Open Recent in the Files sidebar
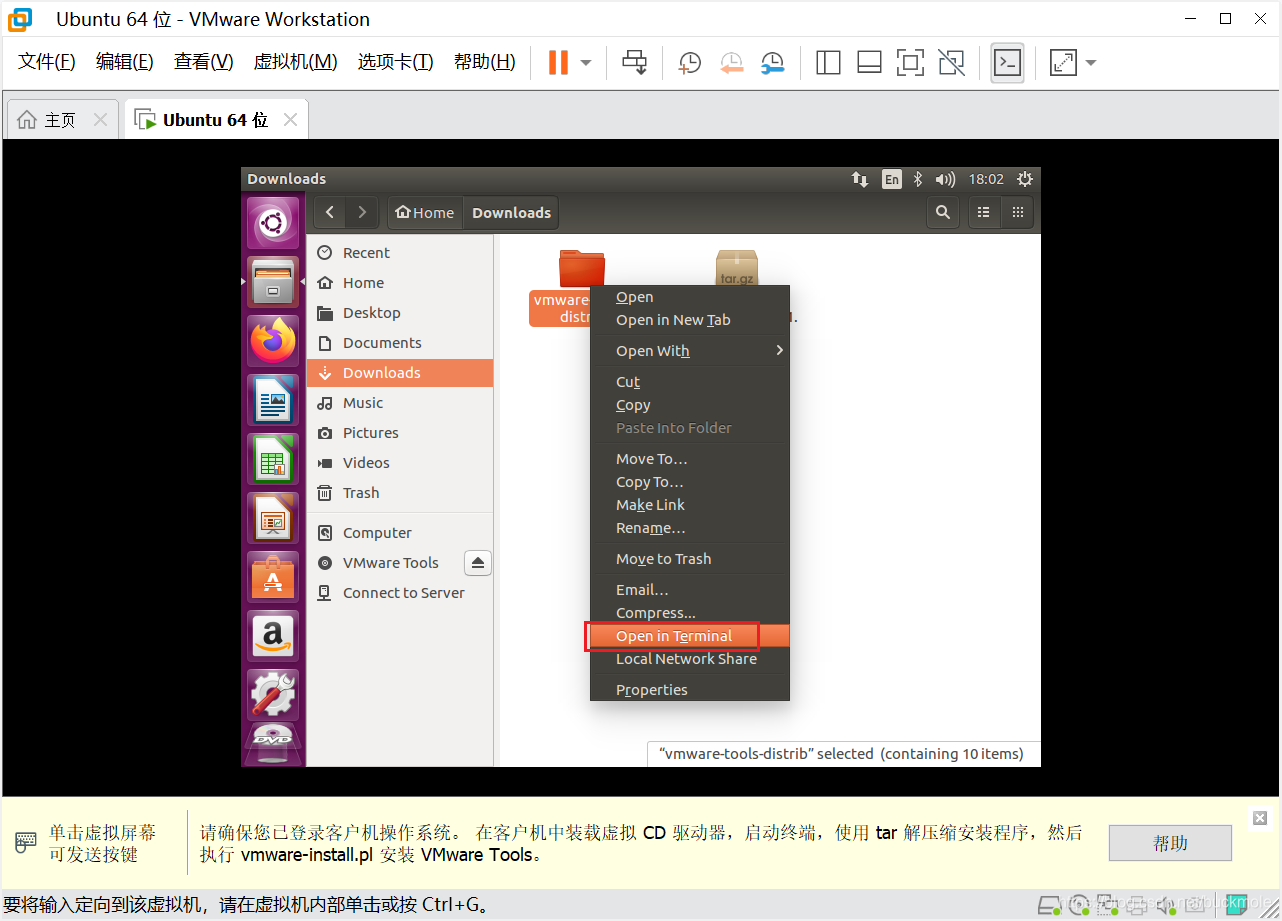This screenshot has width=1282, height=921. click(400, 253)
